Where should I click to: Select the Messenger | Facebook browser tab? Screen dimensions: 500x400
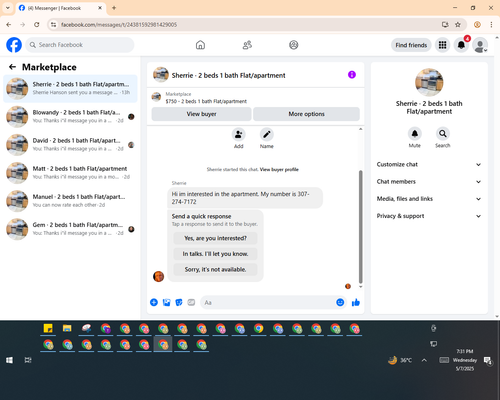click(61, 8)
